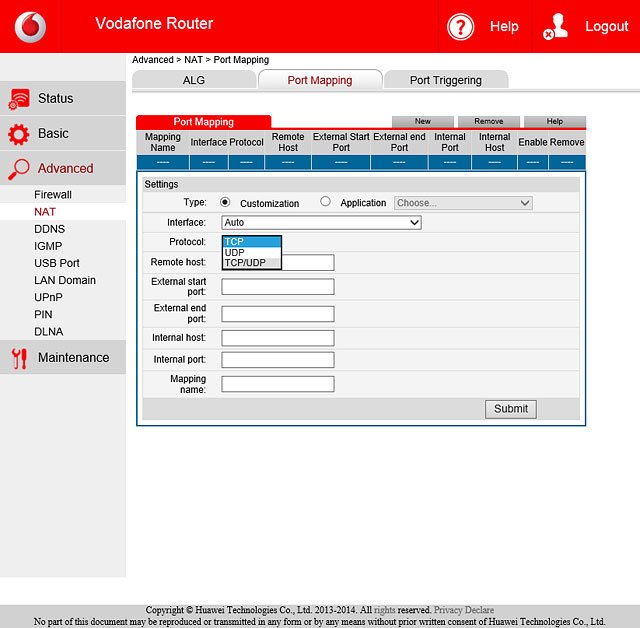Open USB Port settings in sidebar

click(x=57, y=263)
